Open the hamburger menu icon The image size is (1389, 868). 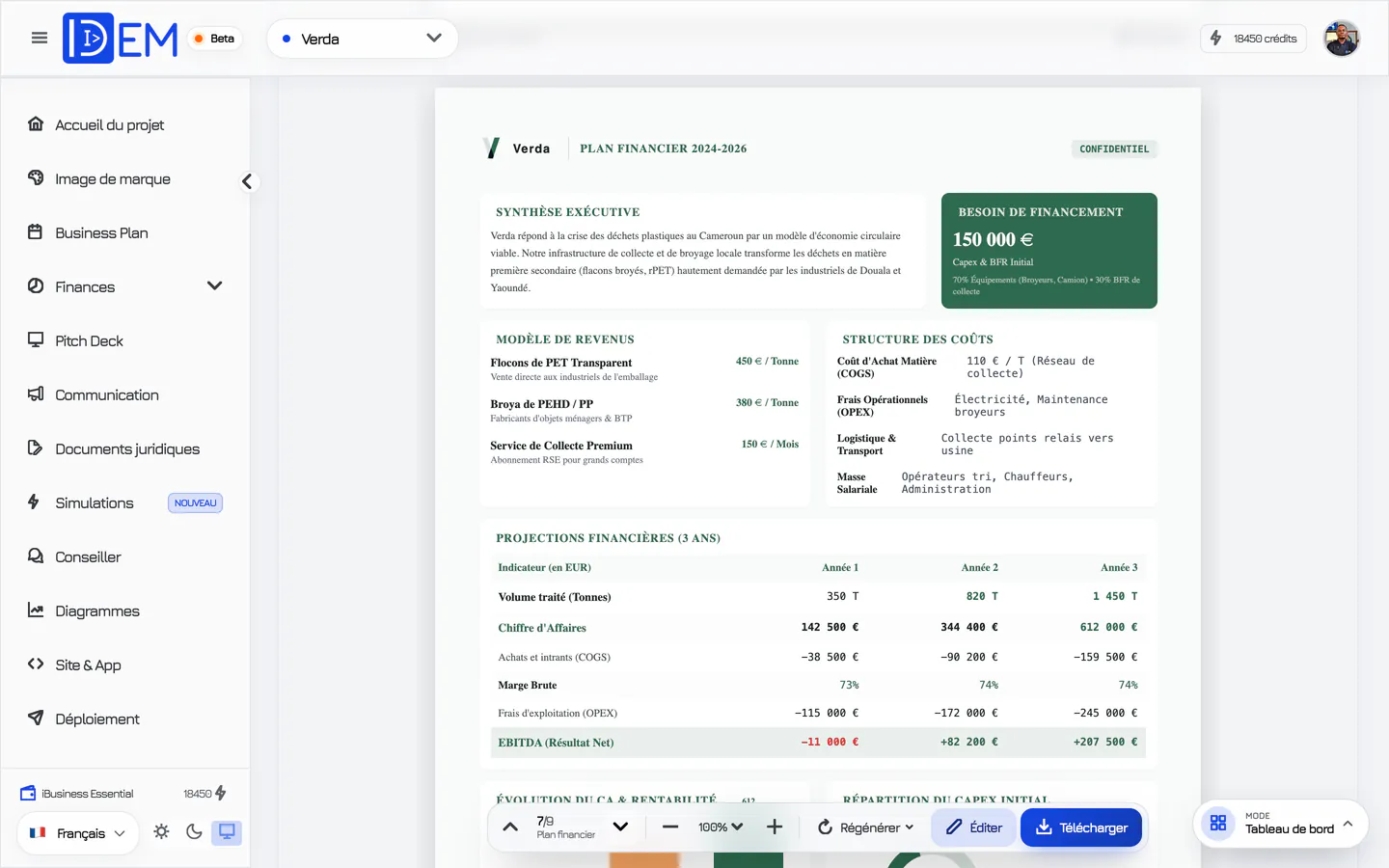[x=40, y=39]
